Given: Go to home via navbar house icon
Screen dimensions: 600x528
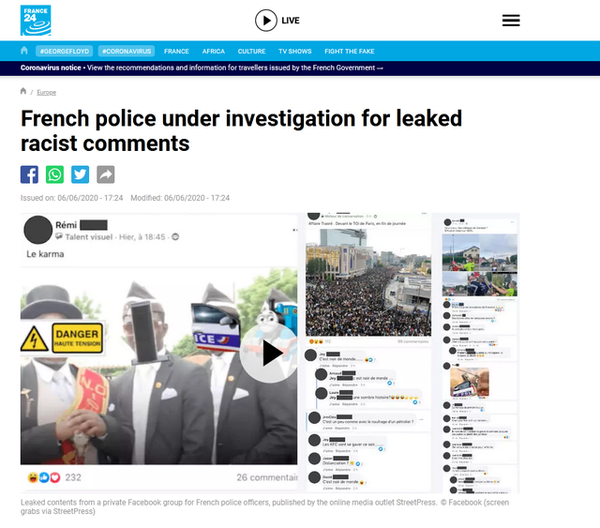Looking at the screenshot, I should tap(24, 51).
